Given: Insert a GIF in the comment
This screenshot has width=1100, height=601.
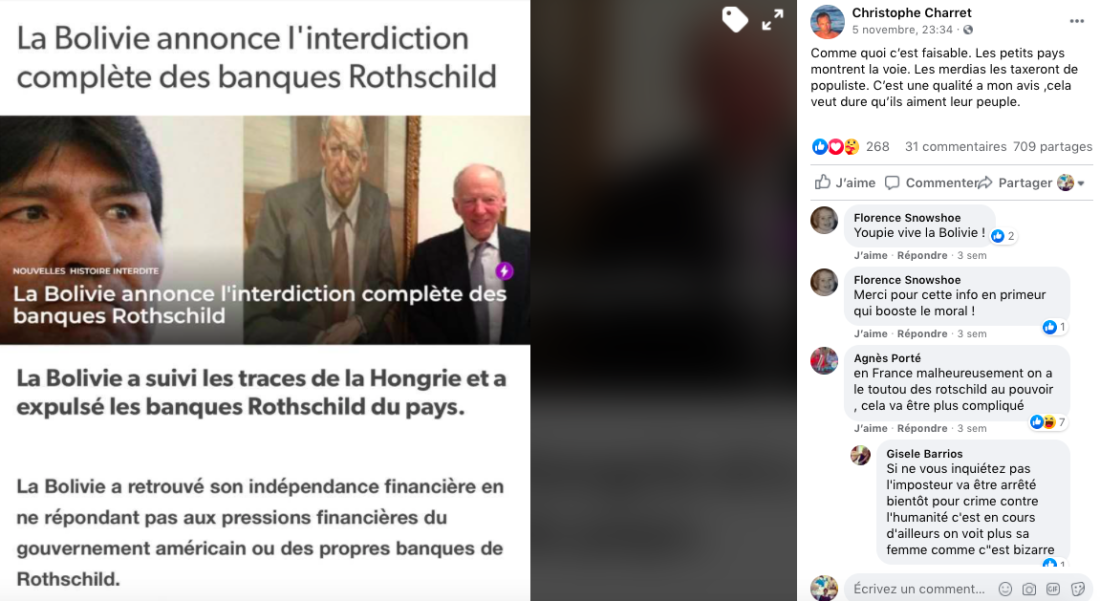Looking at the screenshot, I should pos(1053,589).
